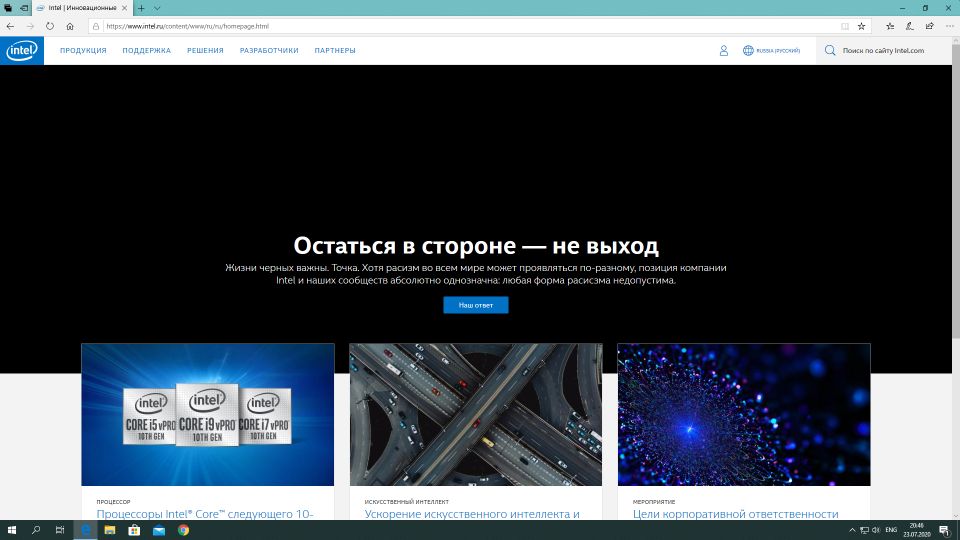The height and width of the screenshot is (540, 960).
Task: Click the page vertical scrollbar thumb
Action: pyautogui.click(x=956, y=190)
